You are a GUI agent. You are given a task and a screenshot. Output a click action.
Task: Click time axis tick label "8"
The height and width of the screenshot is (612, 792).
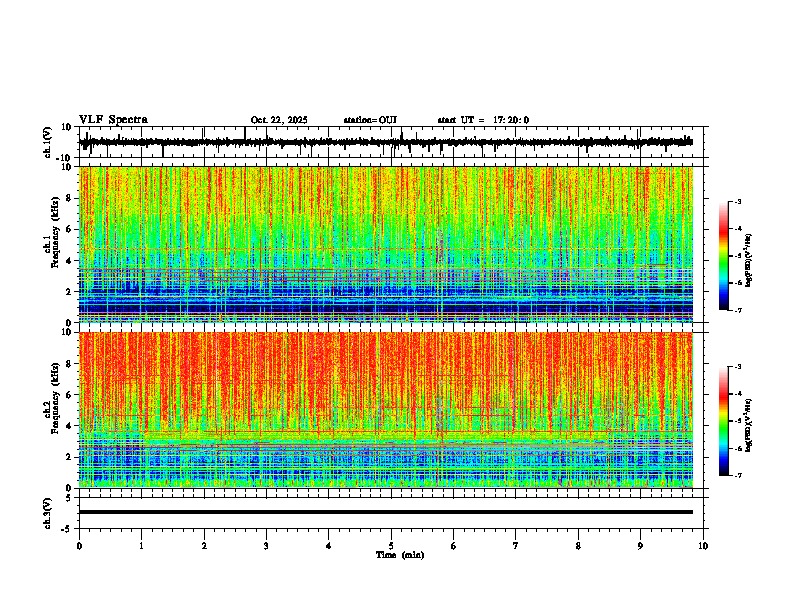578,546
